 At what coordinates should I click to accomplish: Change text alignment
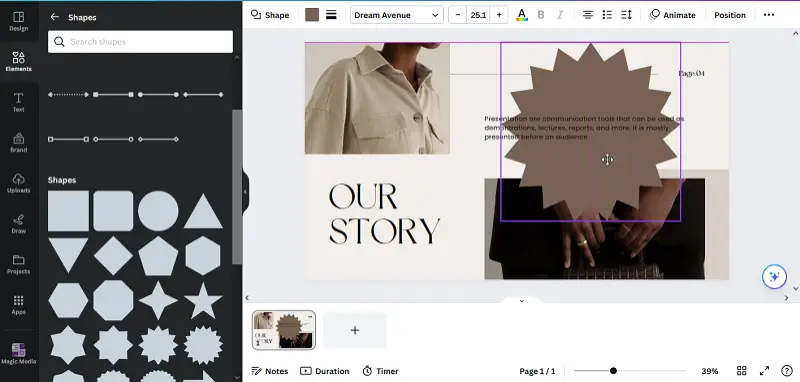tap(588, 15)
